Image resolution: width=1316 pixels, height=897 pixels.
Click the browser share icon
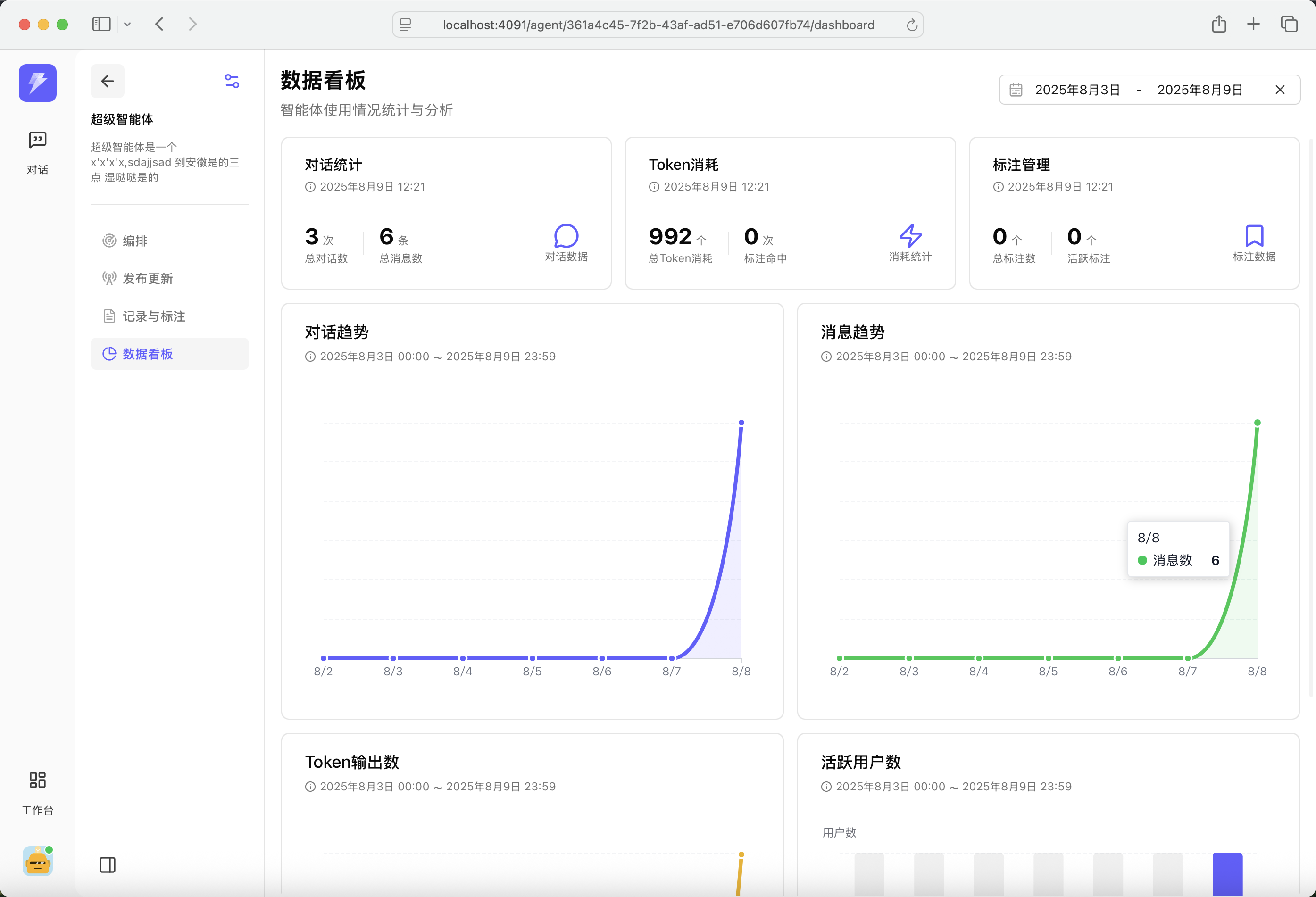tap(1219, 24)
